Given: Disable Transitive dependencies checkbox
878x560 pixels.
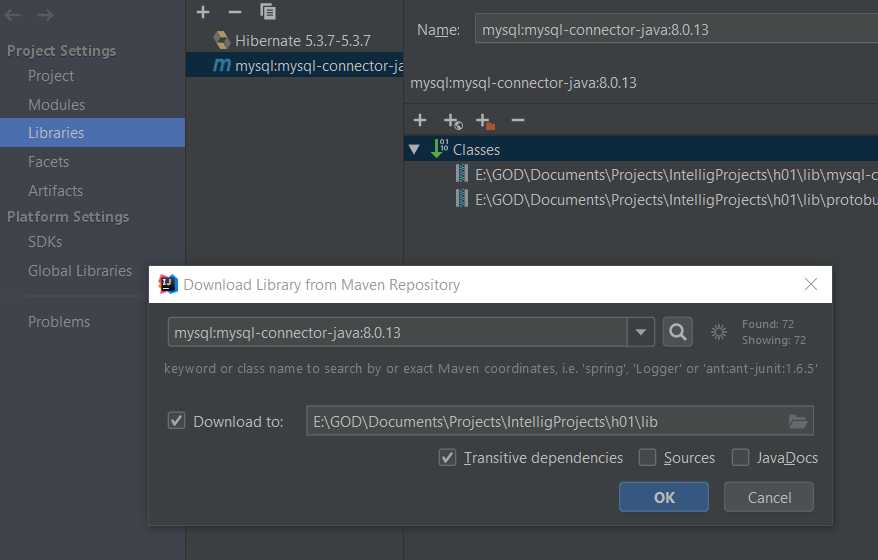Looking at the screenshot, I should click(448, 457).
